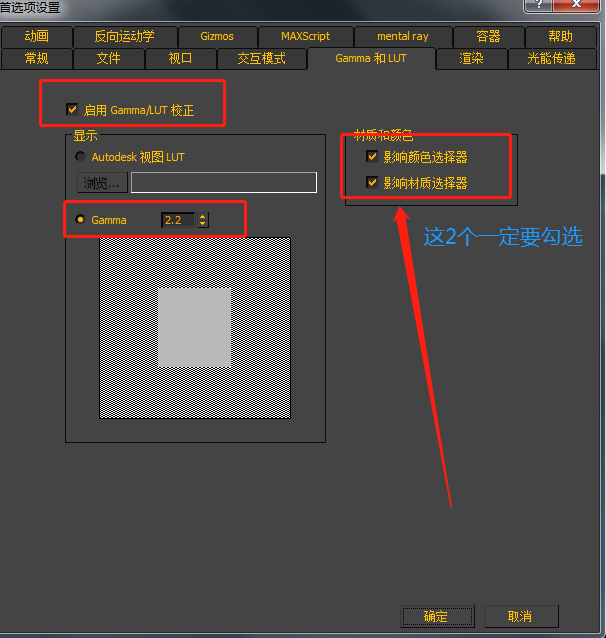606x638 pixels.
Task: Click the gray gamma calibration preview square
Action: click(x=195, y=328)
